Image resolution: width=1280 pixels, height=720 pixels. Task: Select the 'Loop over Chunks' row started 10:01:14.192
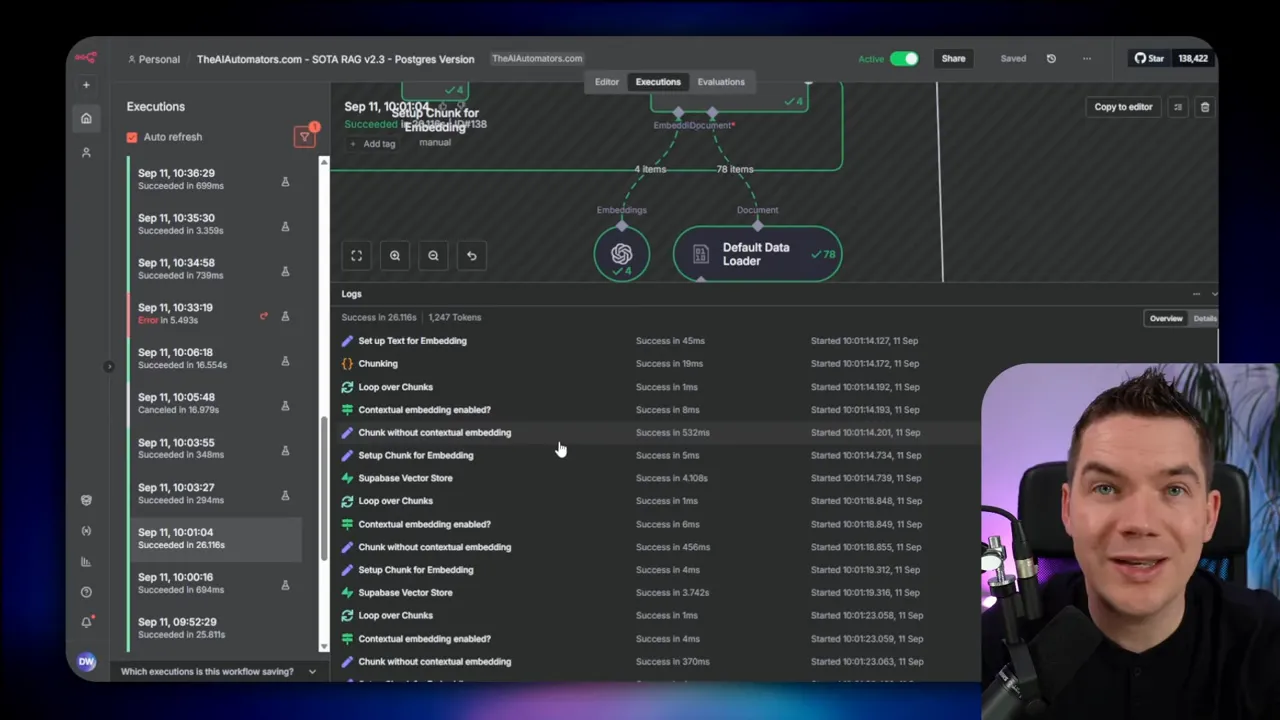[657, 387]
